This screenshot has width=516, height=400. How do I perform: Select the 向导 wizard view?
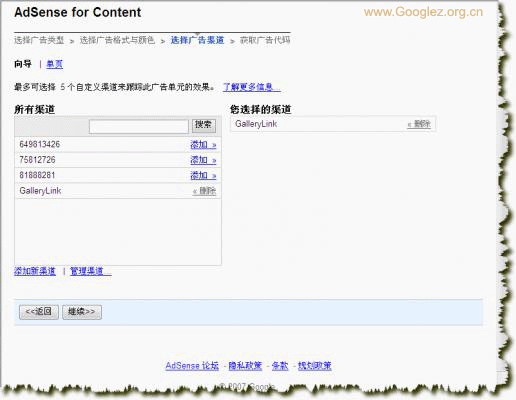tap(23, 64)
